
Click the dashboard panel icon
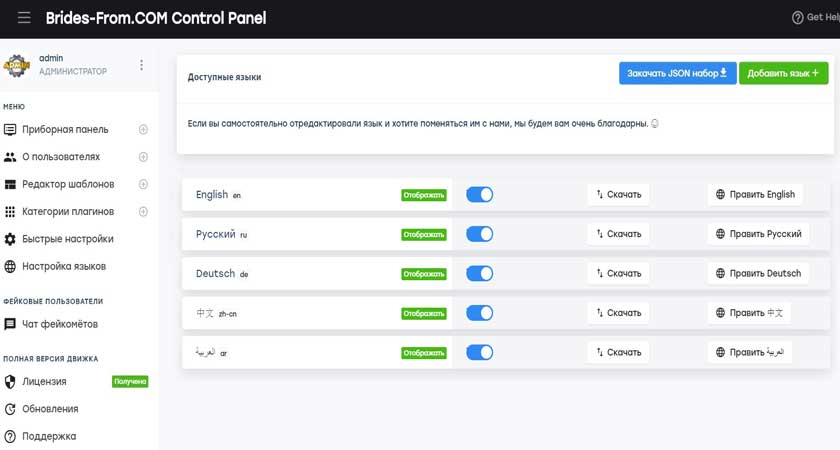tap(10, 130)
